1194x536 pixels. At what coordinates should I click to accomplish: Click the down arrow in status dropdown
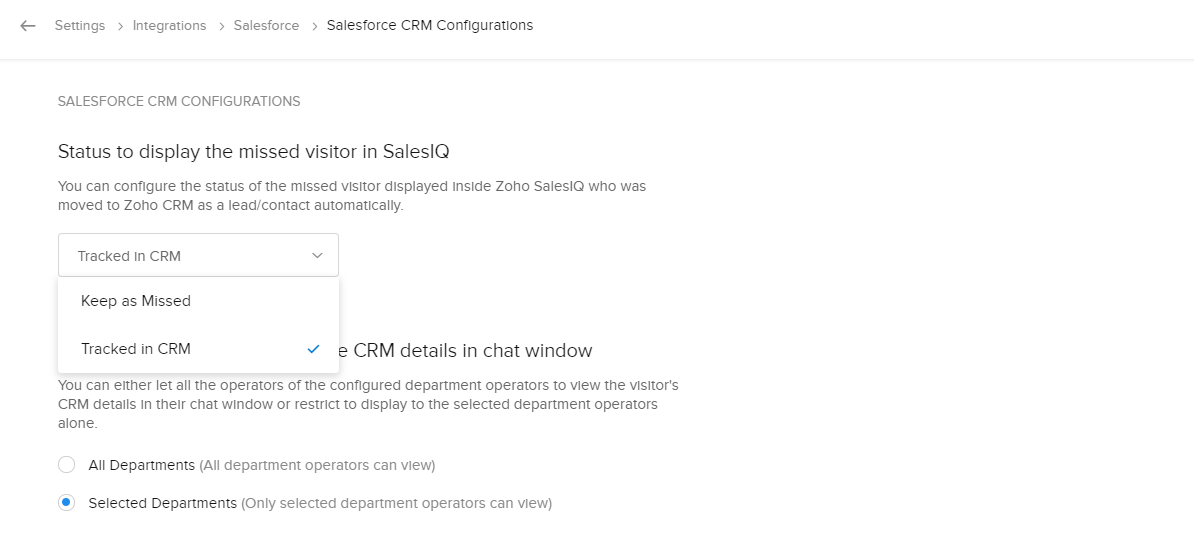pyautogui.click(x=317, y=256)
